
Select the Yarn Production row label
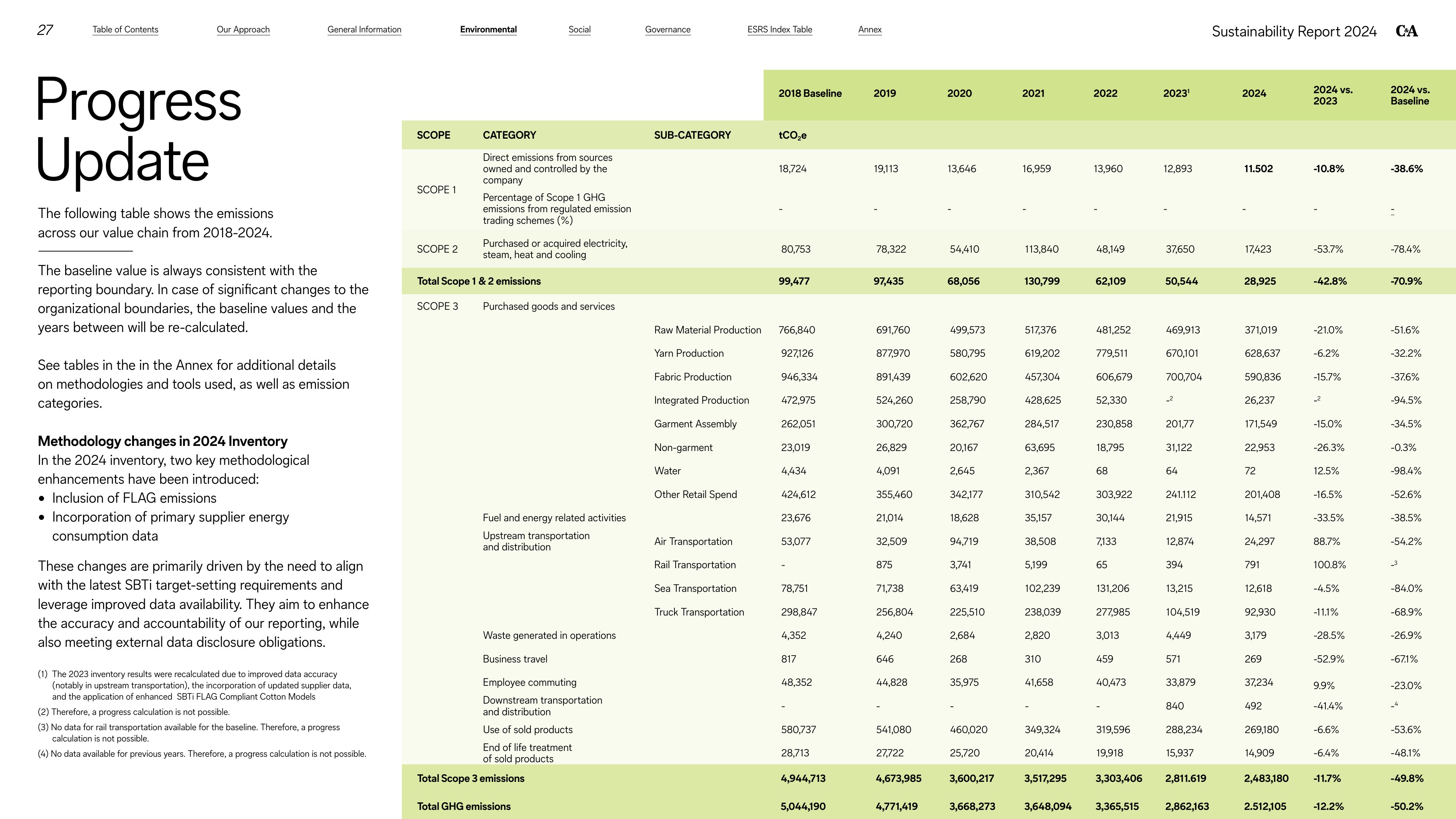688,353
